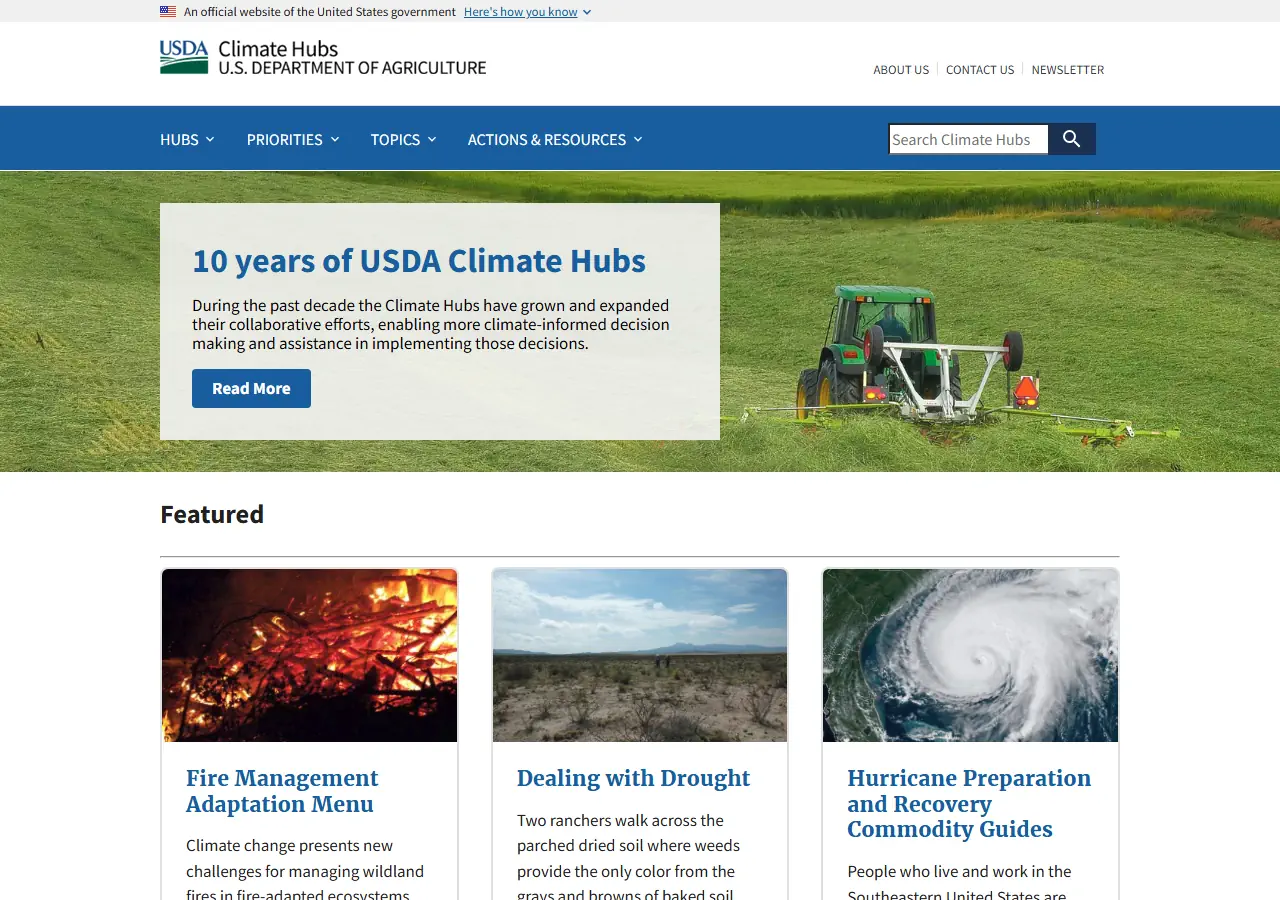
Task: Click the Dealing with Drought heading link
Action: click(x=633, y=778)
